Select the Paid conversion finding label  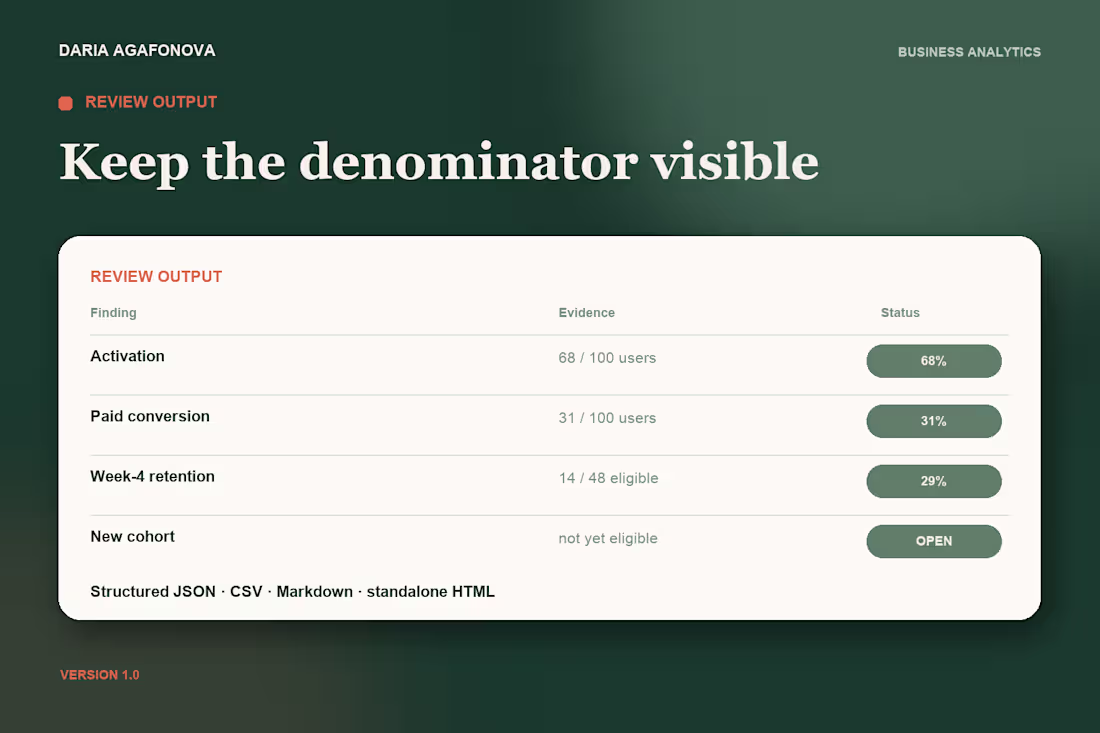coord(149,417)
